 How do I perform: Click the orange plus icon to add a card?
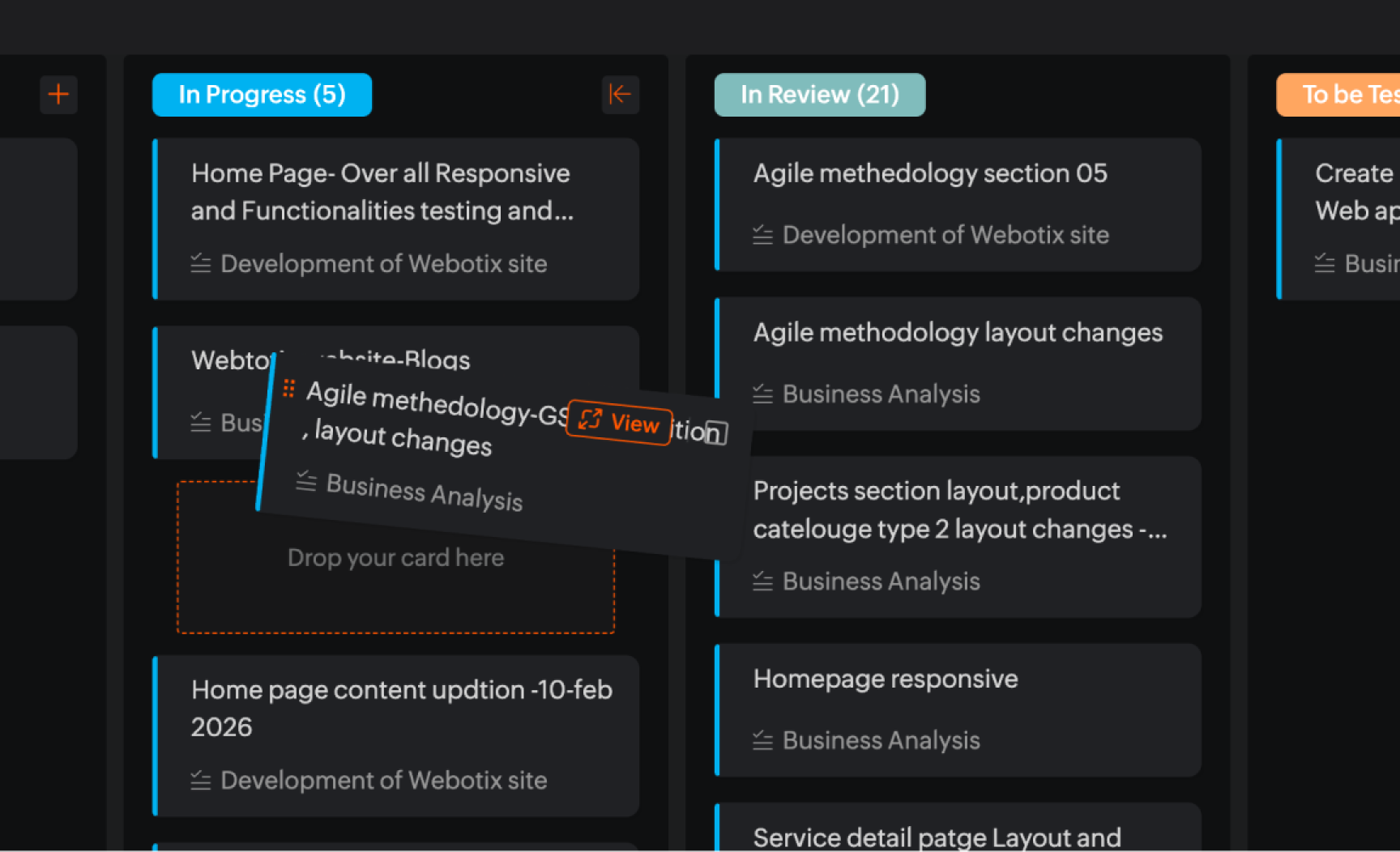pos(58,95)
